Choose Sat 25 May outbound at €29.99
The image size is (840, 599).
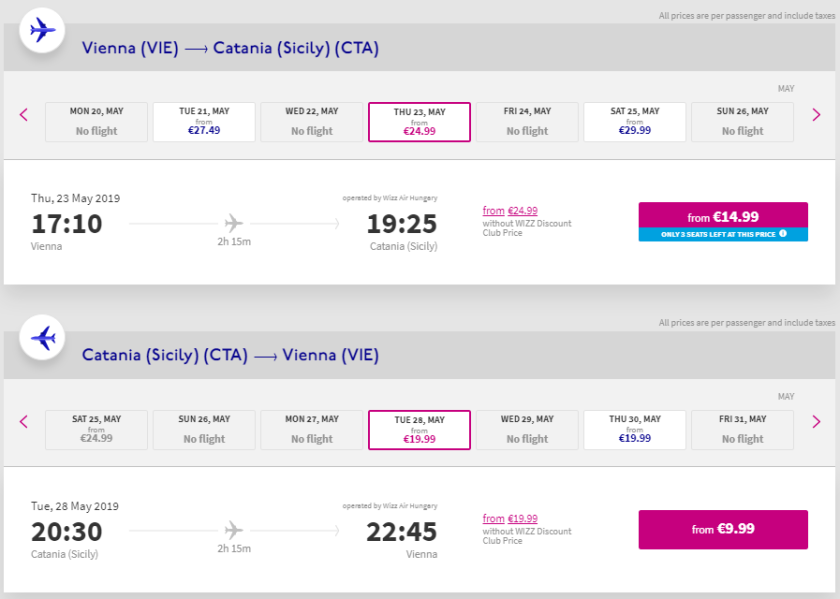click(635, 122)
